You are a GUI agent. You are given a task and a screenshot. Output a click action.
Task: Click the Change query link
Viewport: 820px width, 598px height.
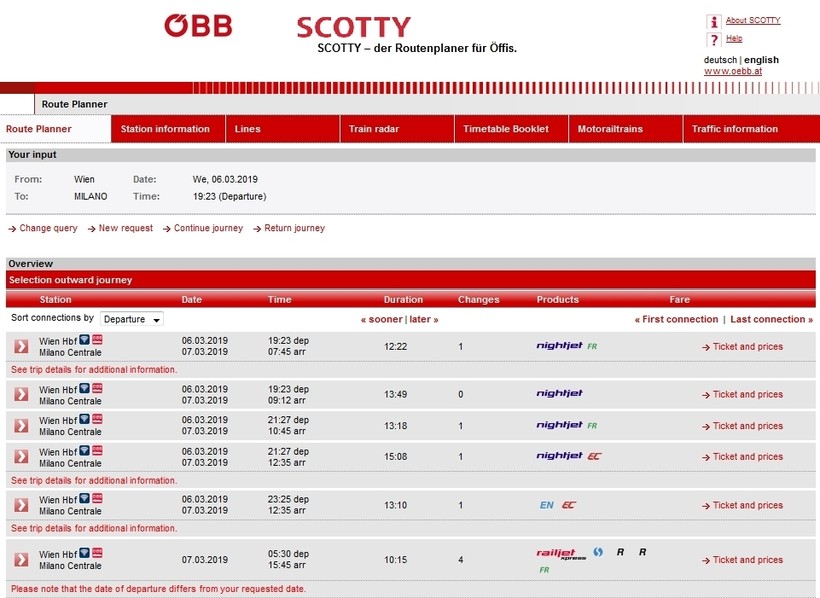48,228
